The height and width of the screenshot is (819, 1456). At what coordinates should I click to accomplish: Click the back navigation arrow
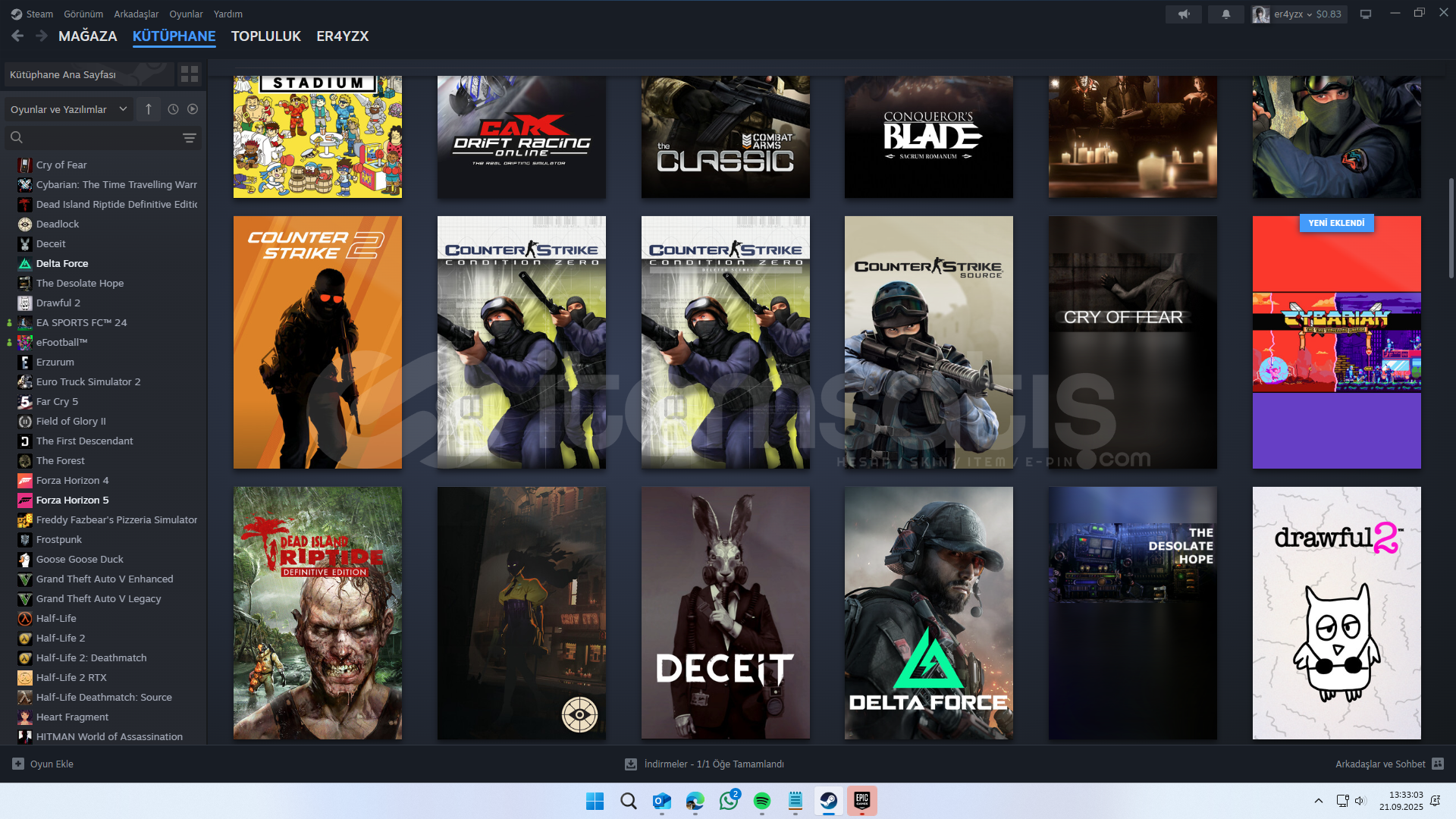pos(17,36)
